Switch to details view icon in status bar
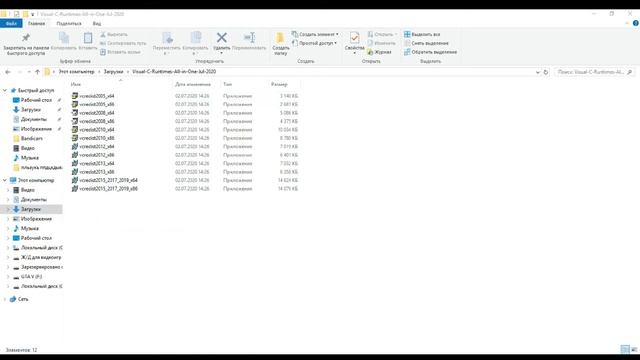The image size is (640, 360). click(624, 349)
